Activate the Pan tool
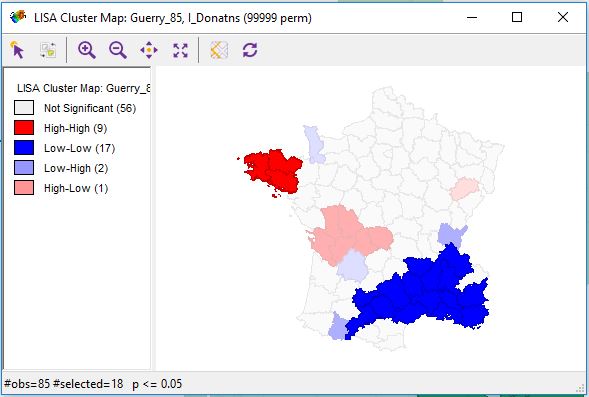This screenshot has height=397, width=589. tap(149, 50)
